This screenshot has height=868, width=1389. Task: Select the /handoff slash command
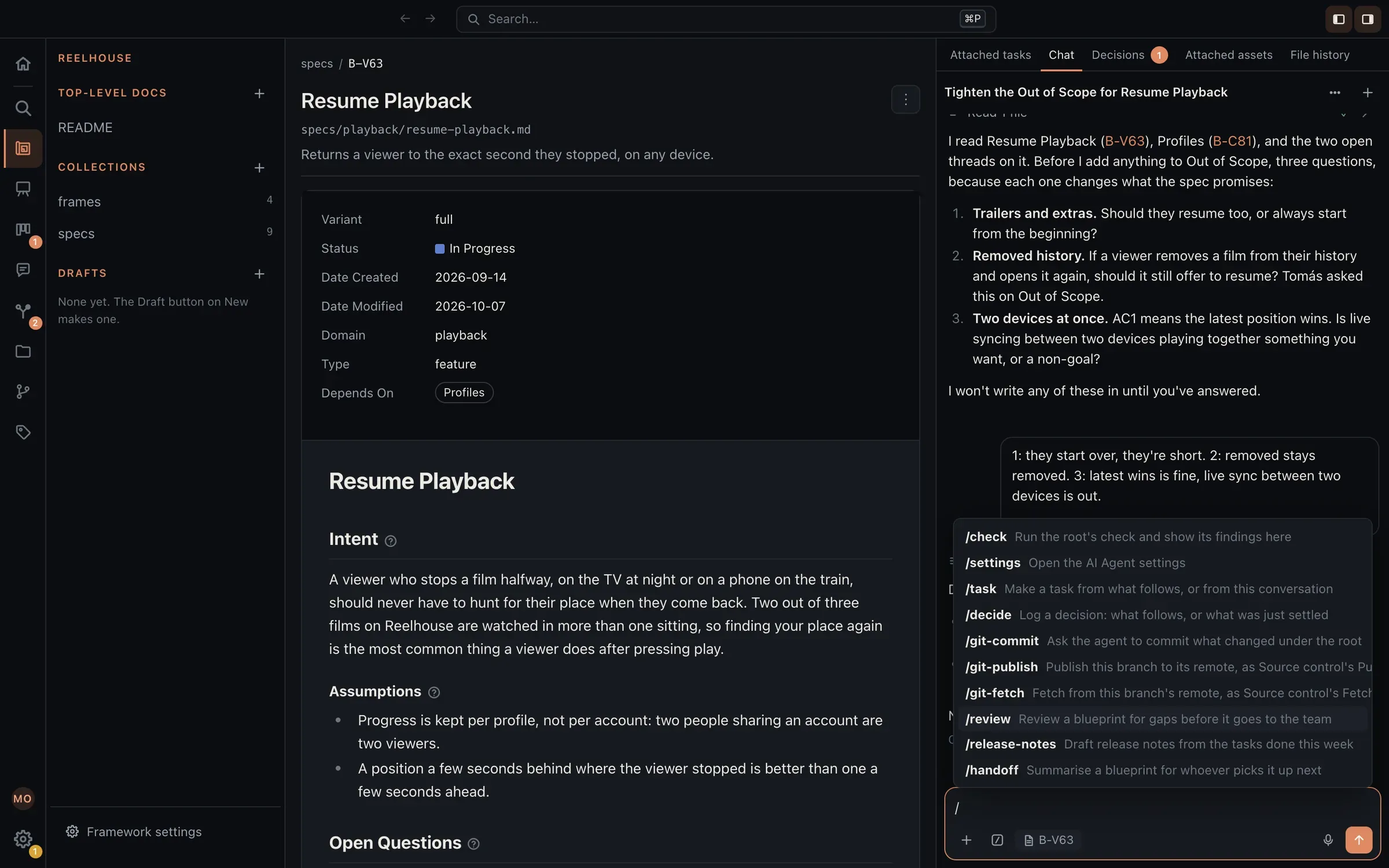[x=1162, y=770]
